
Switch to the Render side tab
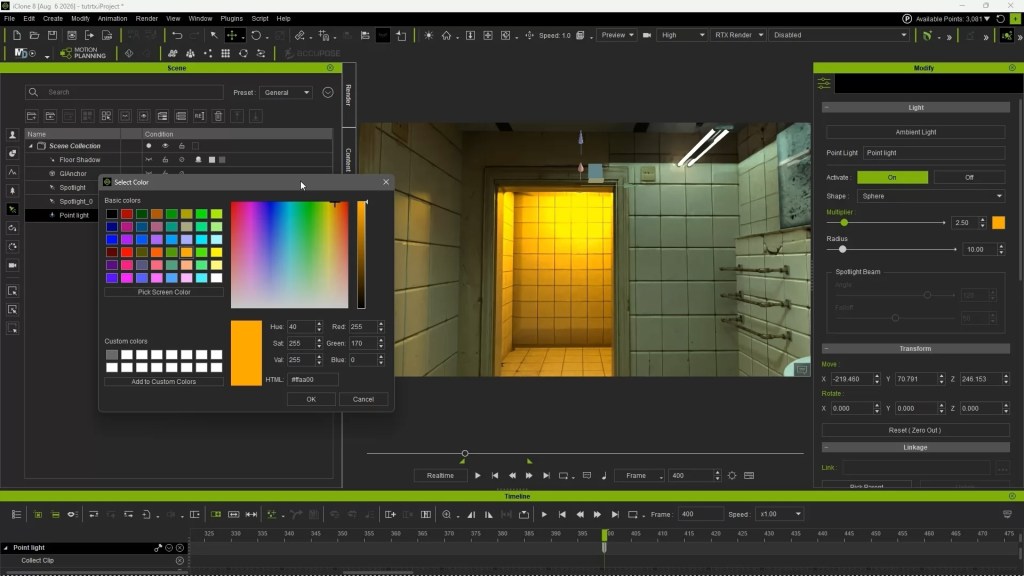(x=349, y=95)
